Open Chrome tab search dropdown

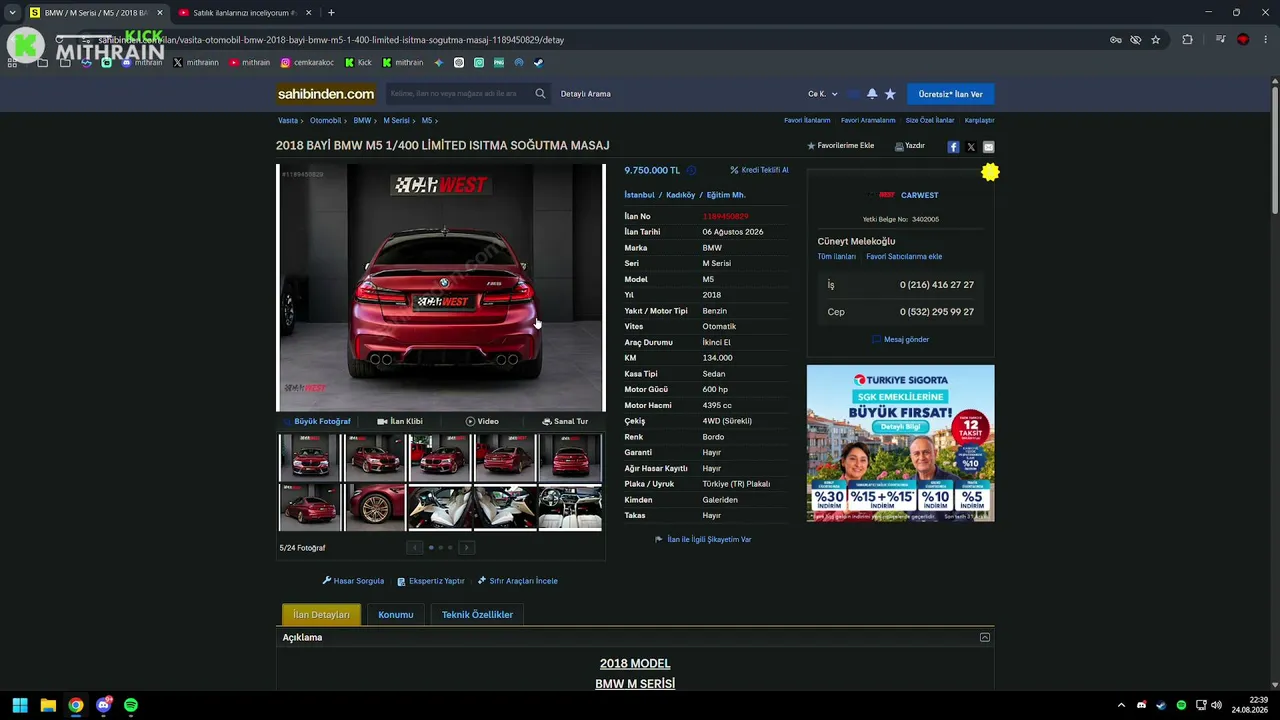pyautogui.click(x=12, y=13)
